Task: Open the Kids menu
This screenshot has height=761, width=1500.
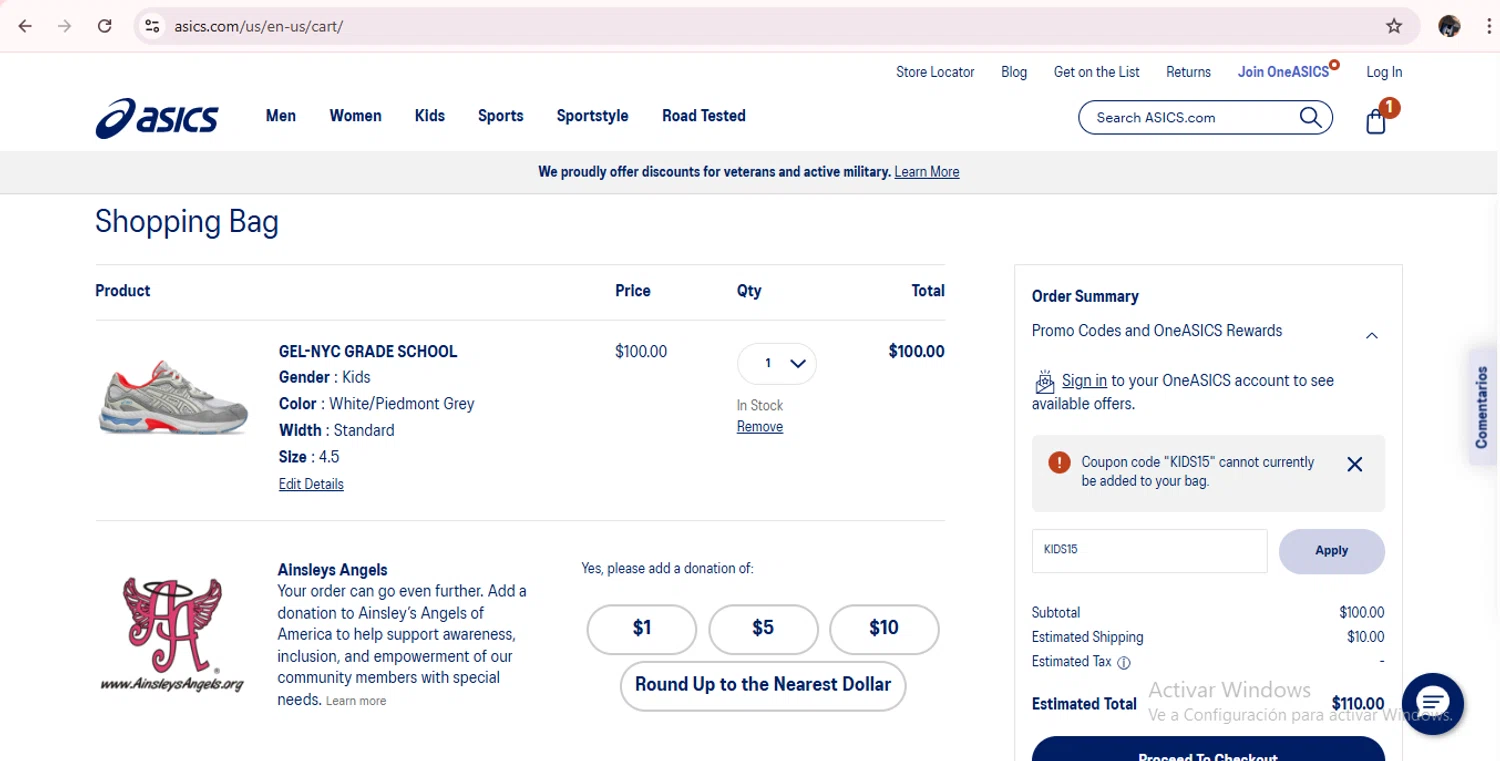Action: tap(430, 116)
